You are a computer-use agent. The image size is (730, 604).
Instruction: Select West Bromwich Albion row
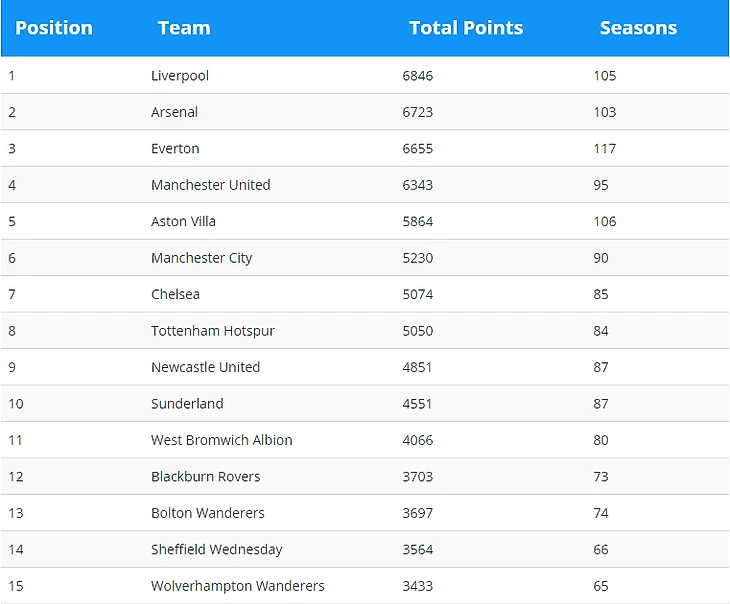[x=222, y=440]
